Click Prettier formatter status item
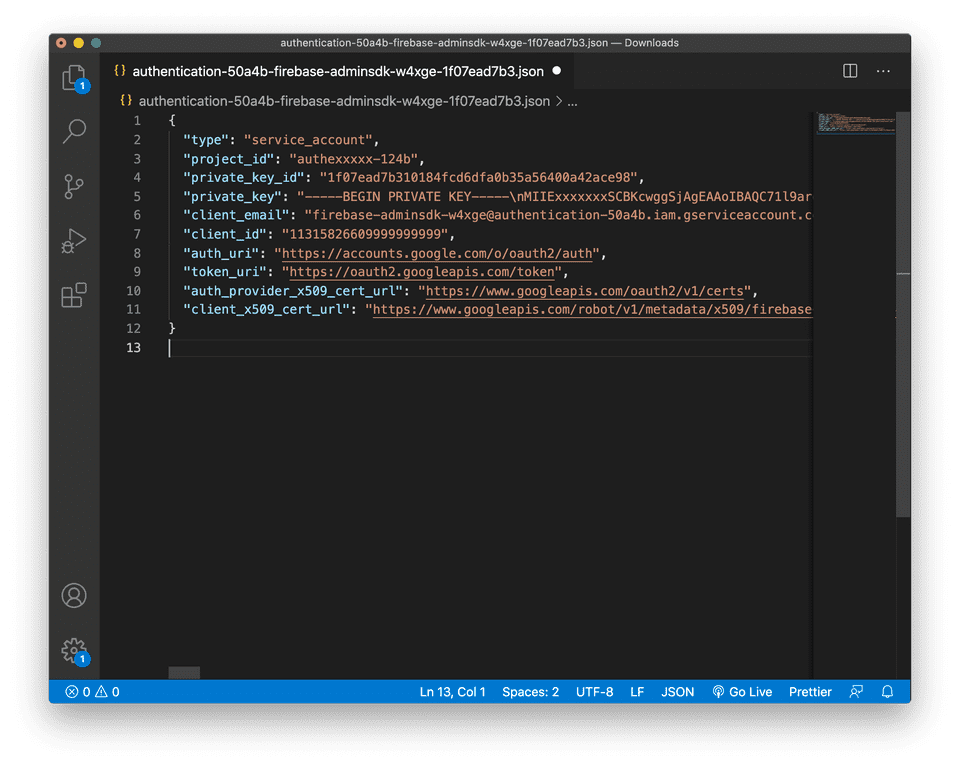The width and height of the screenshot is (960, 768). pos(810,691)
